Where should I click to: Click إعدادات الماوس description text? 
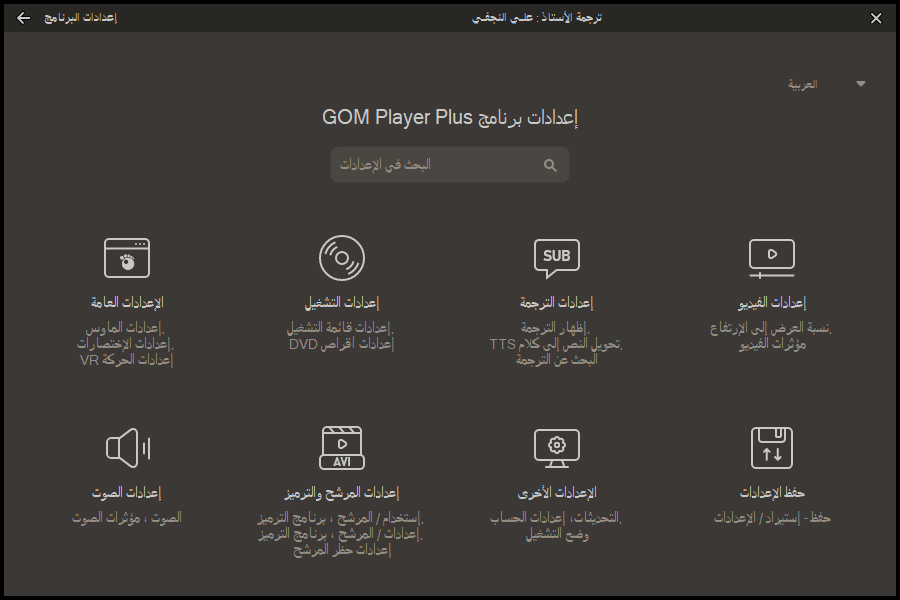125,328
